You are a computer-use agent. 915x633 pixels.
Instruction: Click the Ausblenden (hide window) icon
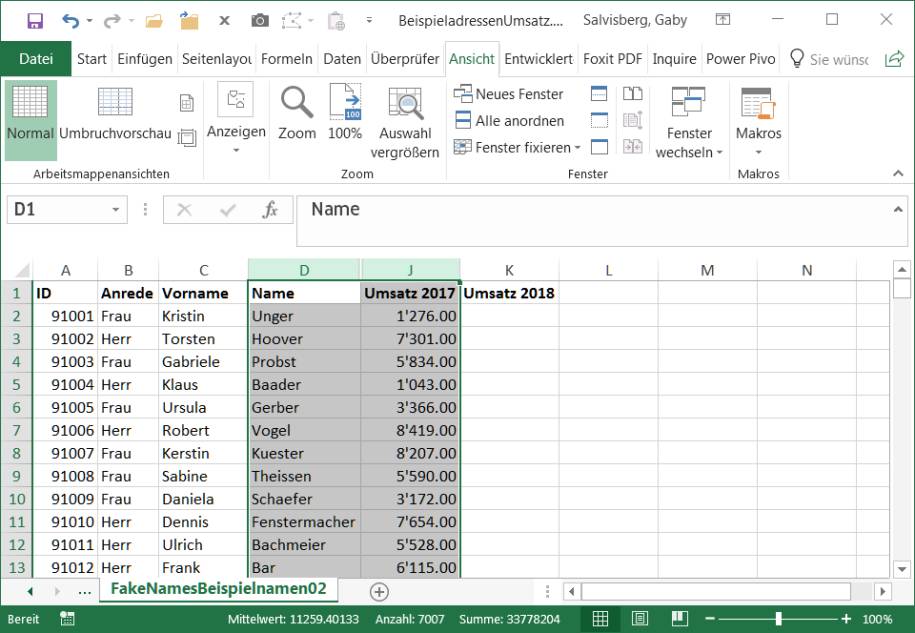pyautogui.click(x=599, y=120)
